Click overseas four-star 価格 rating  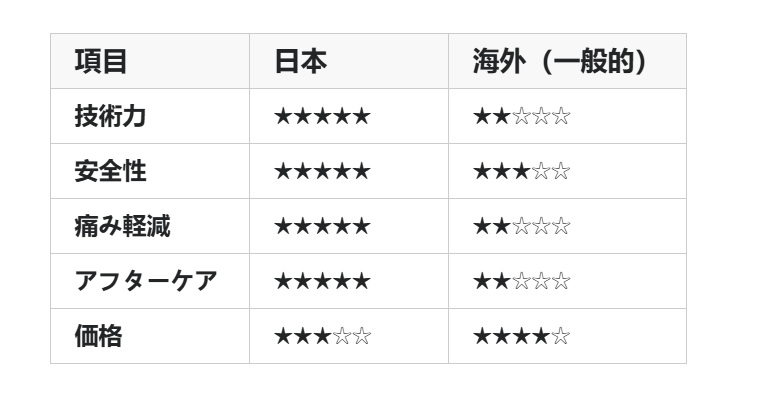521,336
